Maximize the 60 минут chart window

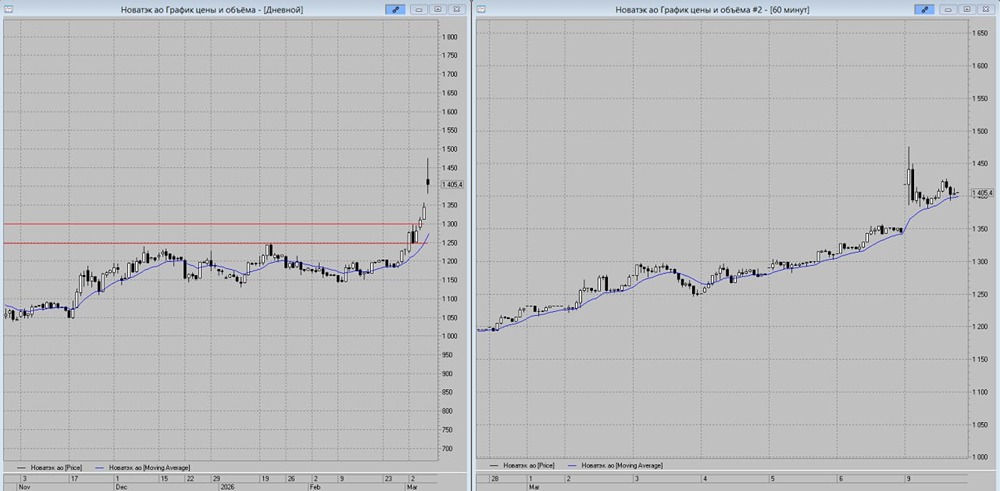tap(967, 9)
